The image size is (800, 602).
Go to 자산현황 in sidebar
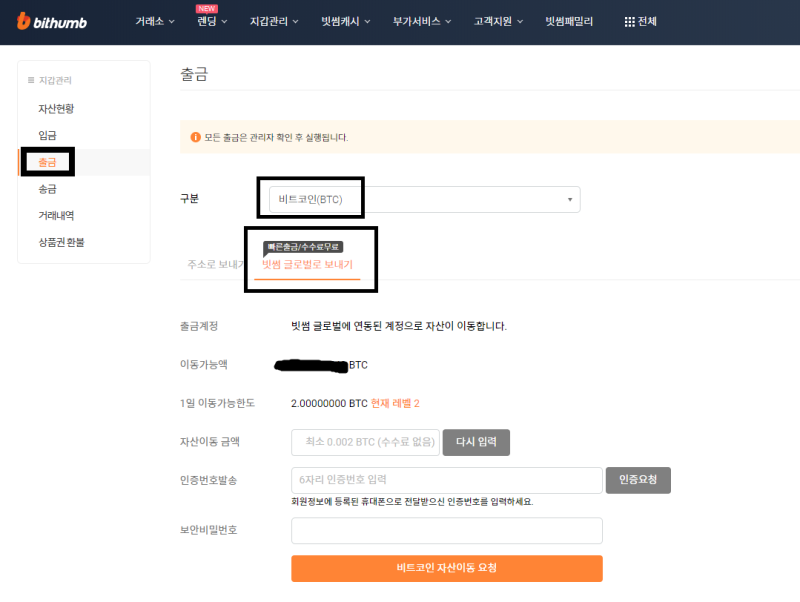coord(56,108)
